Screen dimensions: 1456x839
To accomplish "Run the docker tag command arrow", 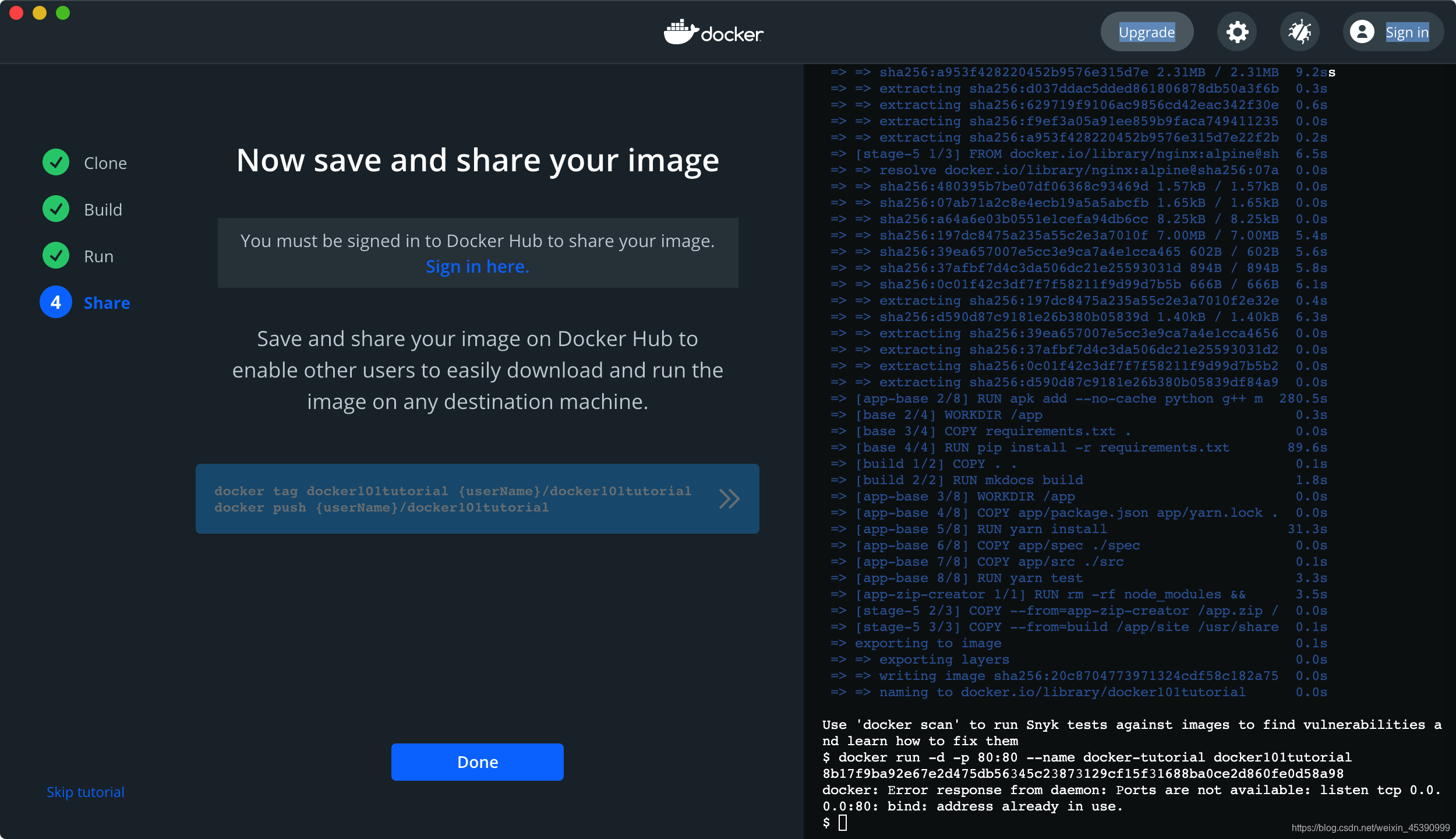I will tap(729, 499).
